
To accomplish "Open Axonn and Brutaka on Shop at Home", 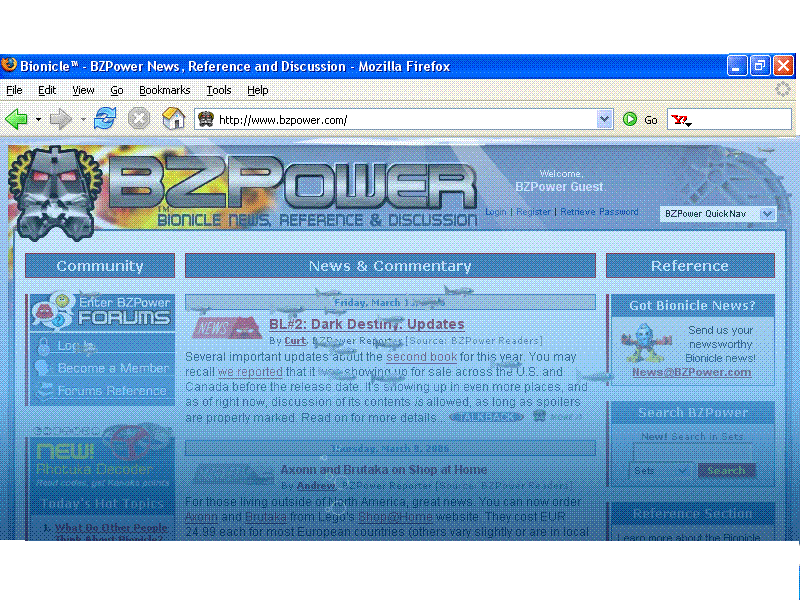I will tap(383, 469).
